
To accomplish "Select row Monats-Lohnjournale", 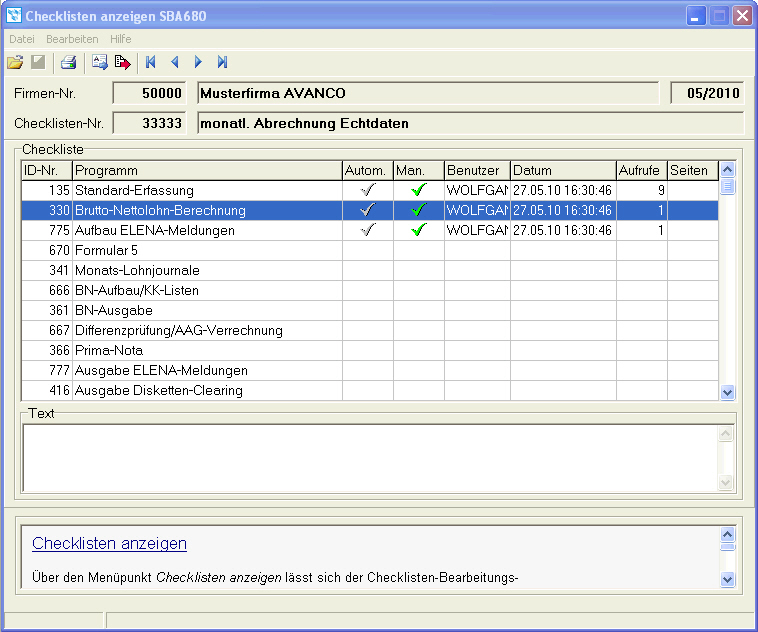I will pyautogui.click(x=370, y=270).
